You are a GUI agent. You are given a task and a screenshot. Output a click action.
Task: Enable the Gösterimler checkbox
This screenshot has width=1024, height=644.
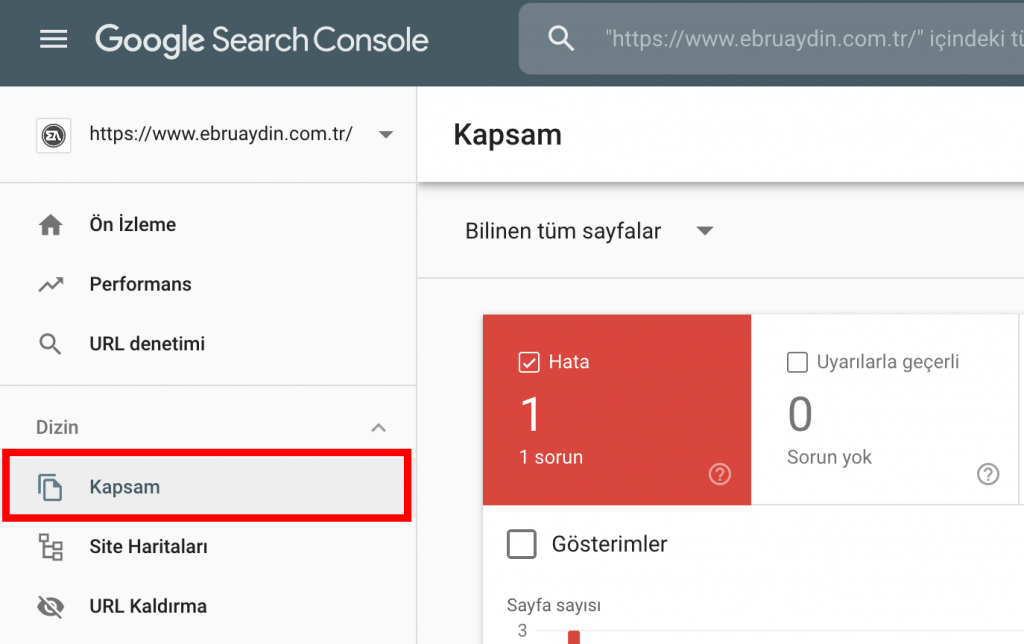pos(521,545)
